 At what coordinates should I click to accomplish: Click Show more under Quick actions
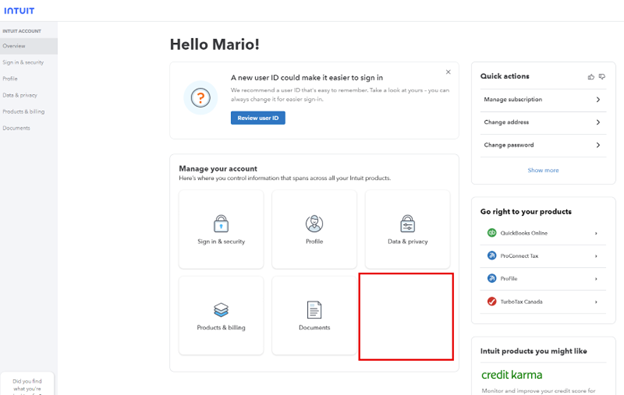coord(543,170)
